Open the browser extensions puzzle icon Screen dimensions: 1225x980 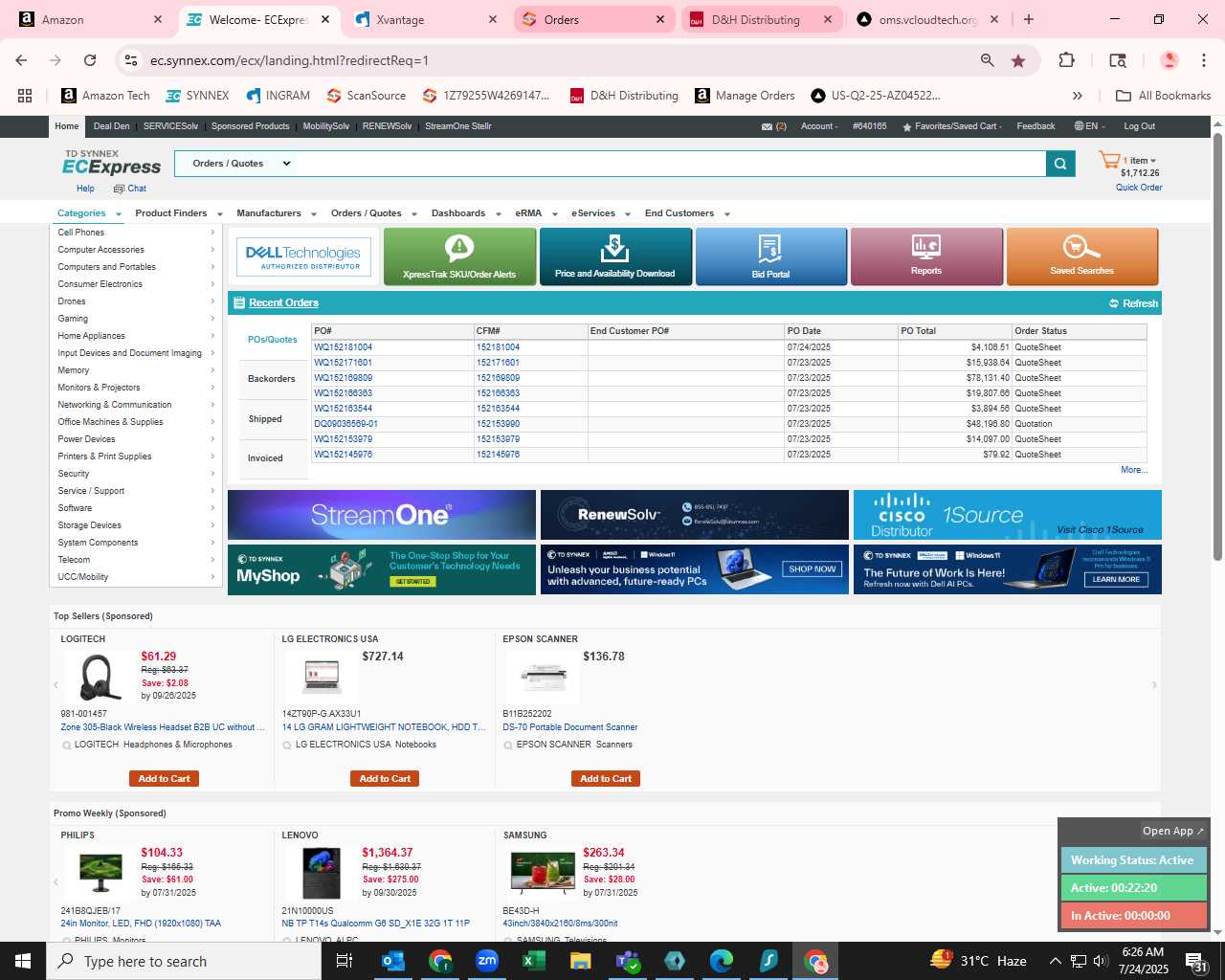(1066, 60)
